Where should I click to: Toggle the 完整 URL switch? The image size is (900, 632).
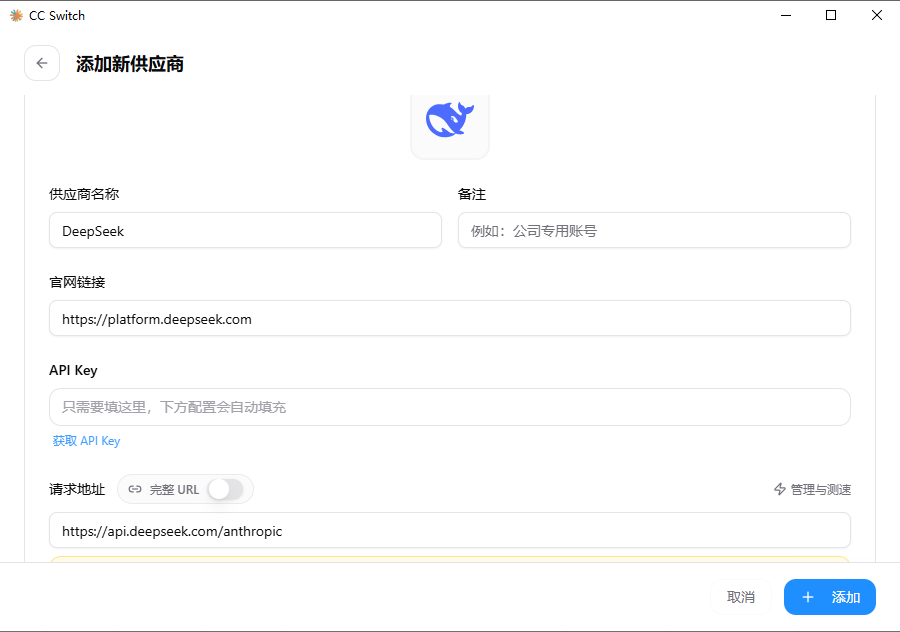coord(226,489)
